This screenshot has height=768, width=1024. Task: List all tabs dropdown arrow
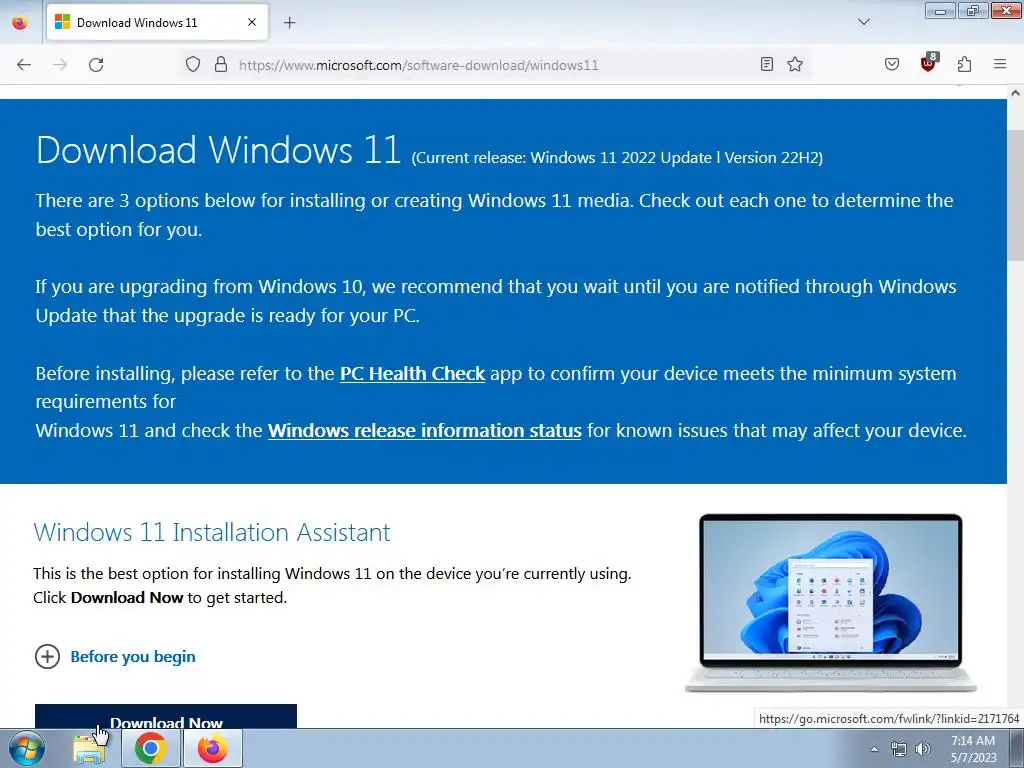864,22
